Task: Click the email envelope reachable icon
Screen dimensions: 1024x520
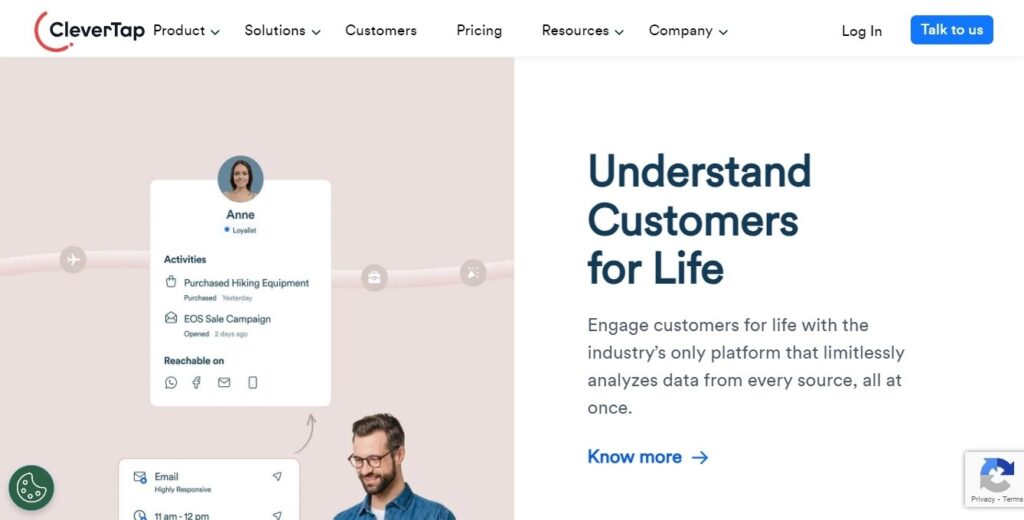Action: click(224, 383)
